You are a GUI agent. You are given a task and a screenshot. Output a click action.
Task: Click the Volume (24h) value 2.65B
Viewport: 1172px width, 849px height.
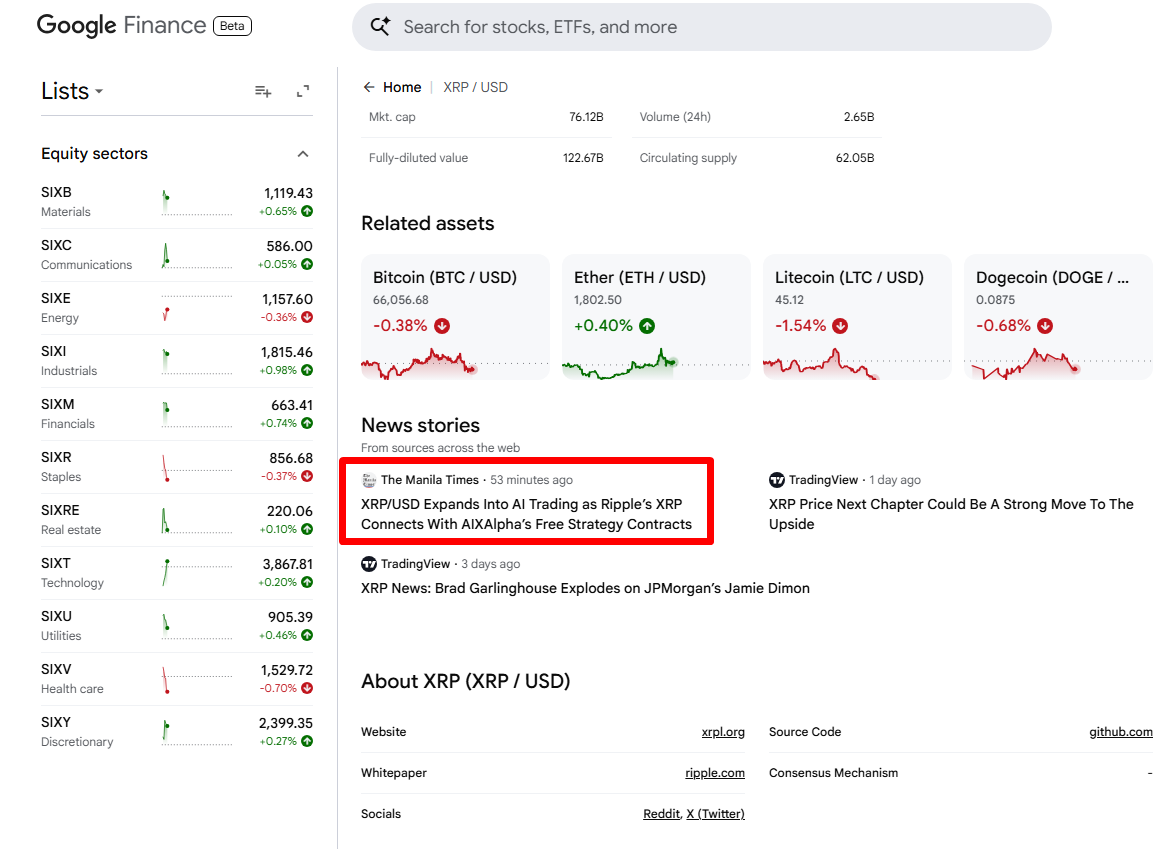coord(859,117)
